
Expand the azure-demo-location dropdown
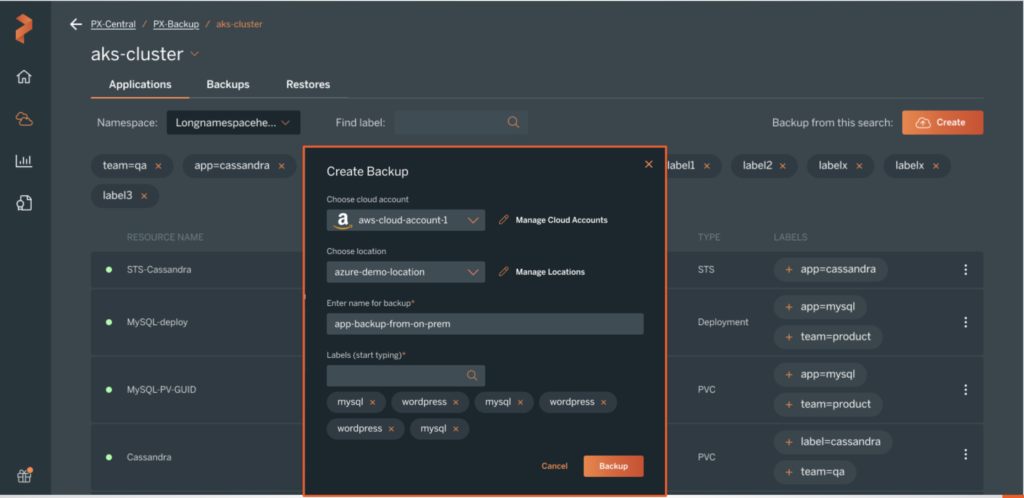tap(474, 272)
